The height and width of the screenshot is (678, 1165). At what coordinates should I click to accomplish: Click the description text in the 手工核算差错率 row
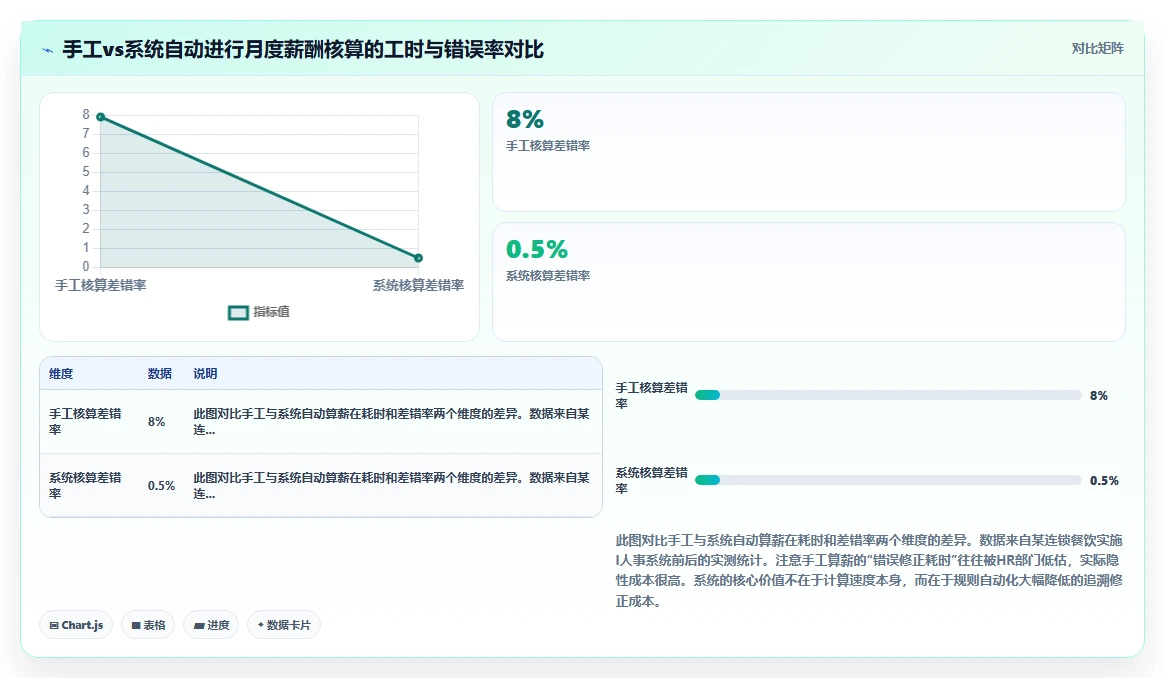tap(392, 421)
